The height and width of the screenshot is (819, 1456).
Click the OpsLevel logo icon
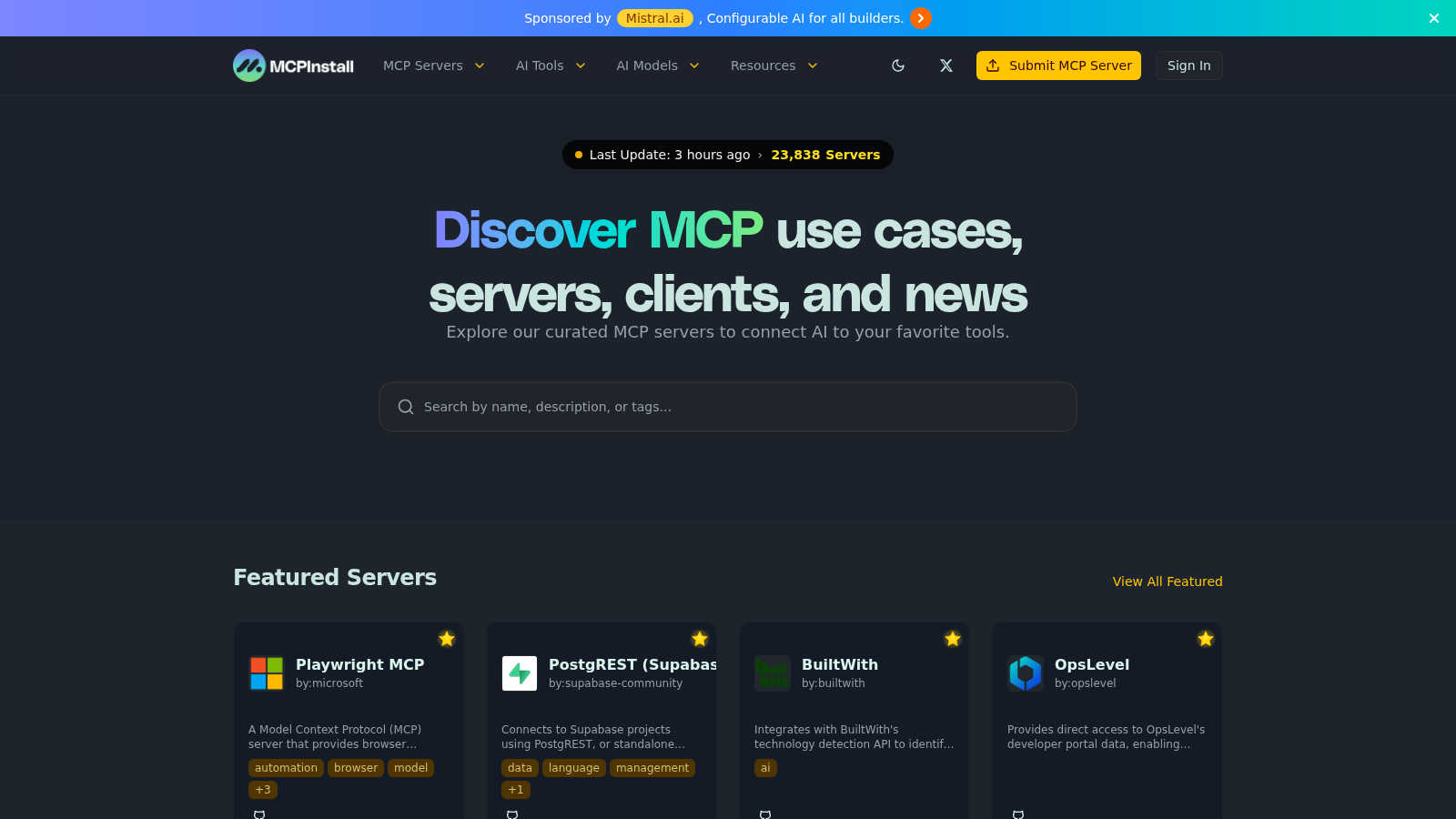(1026, 673)
